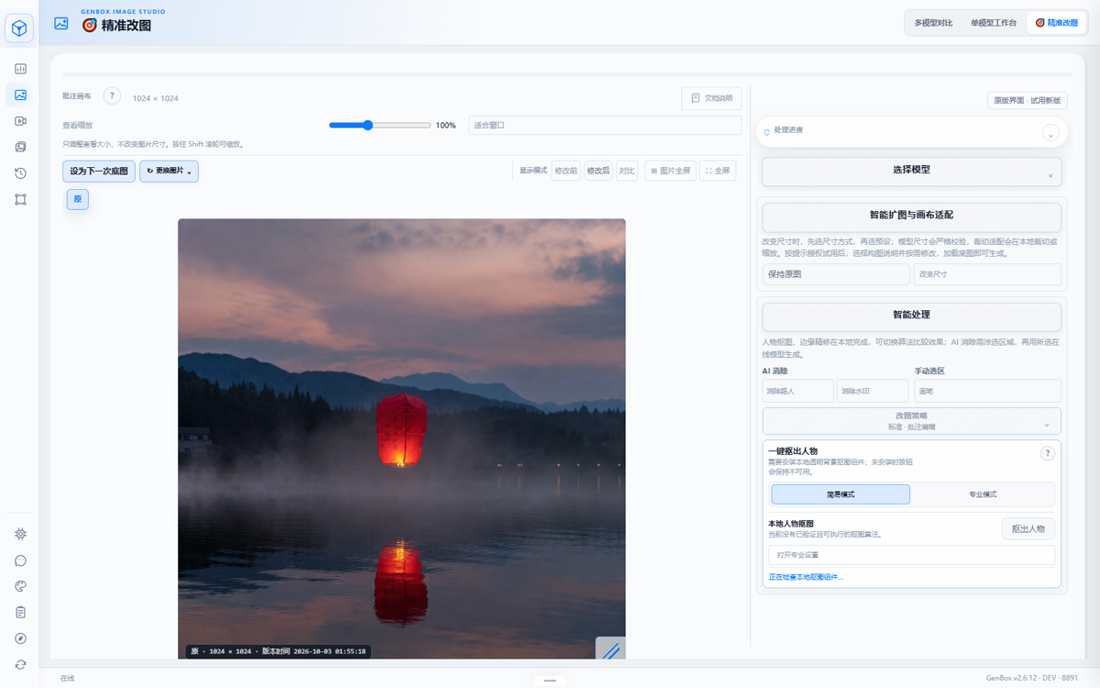
Task: Collapse the 智能处理 section header
Action: pos(911,317)
